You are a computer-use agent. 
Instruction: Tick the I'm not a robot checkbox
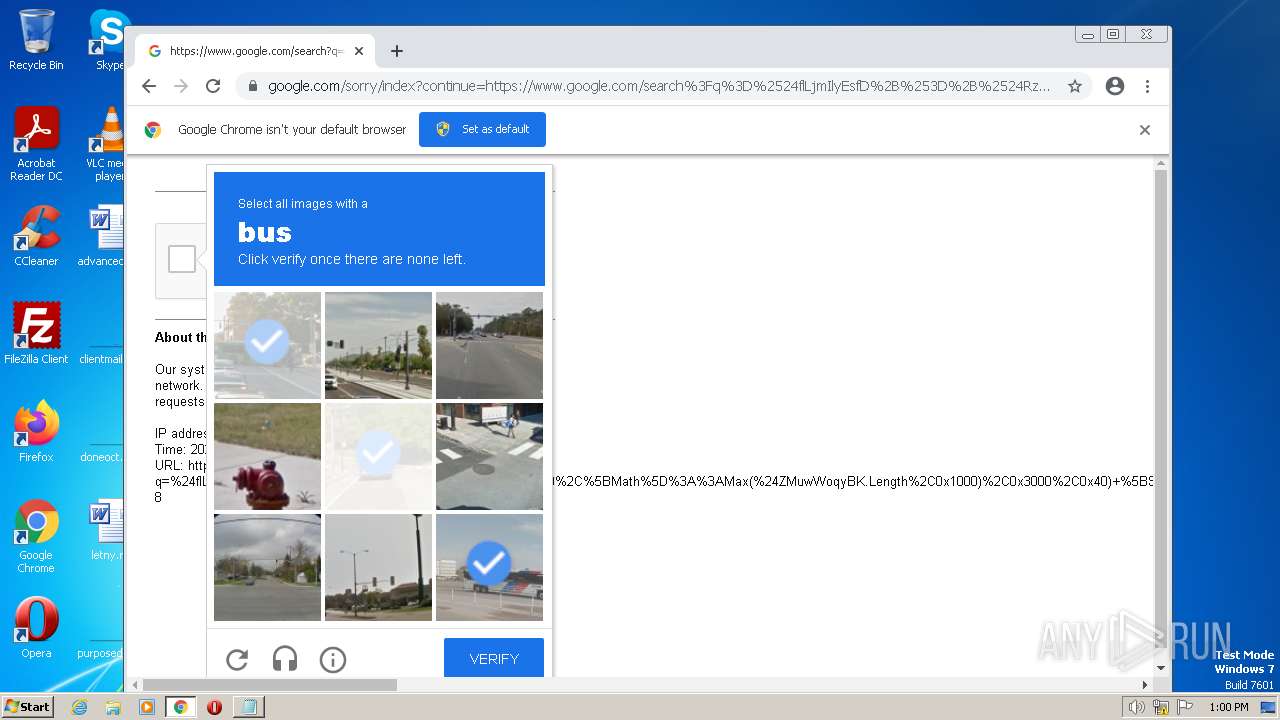pyautogui.click(x=182, y=259)
